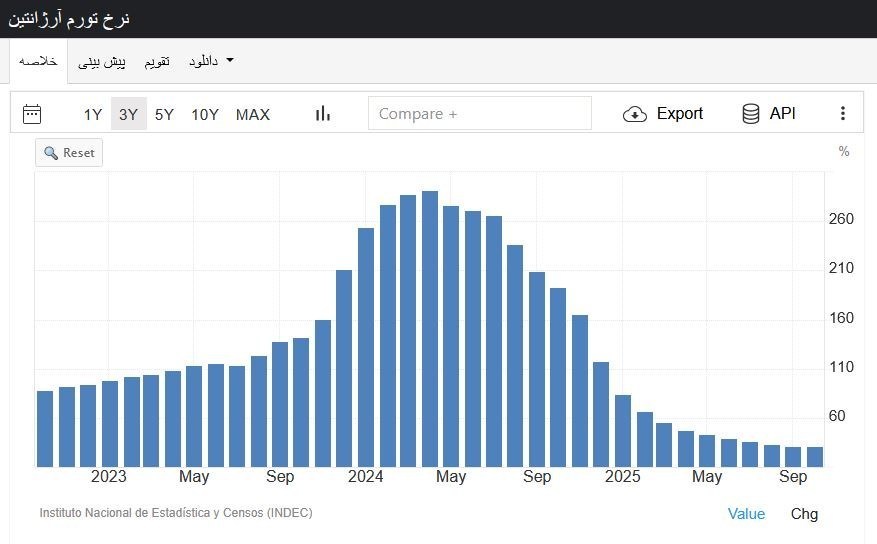Expand the دانلود dropdown menu
This screenshot has width=877, height=544.
coord(210,61)
